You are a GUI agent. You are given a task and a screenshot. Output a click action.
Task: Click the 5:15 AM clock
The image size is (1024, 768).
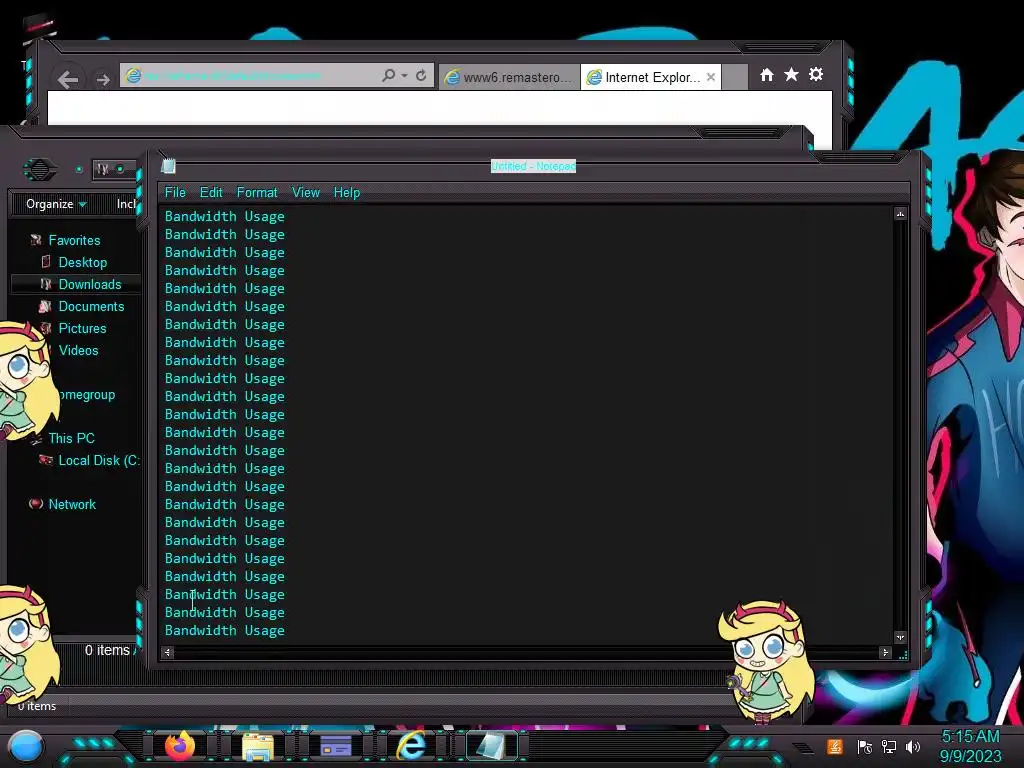point(970,737)
